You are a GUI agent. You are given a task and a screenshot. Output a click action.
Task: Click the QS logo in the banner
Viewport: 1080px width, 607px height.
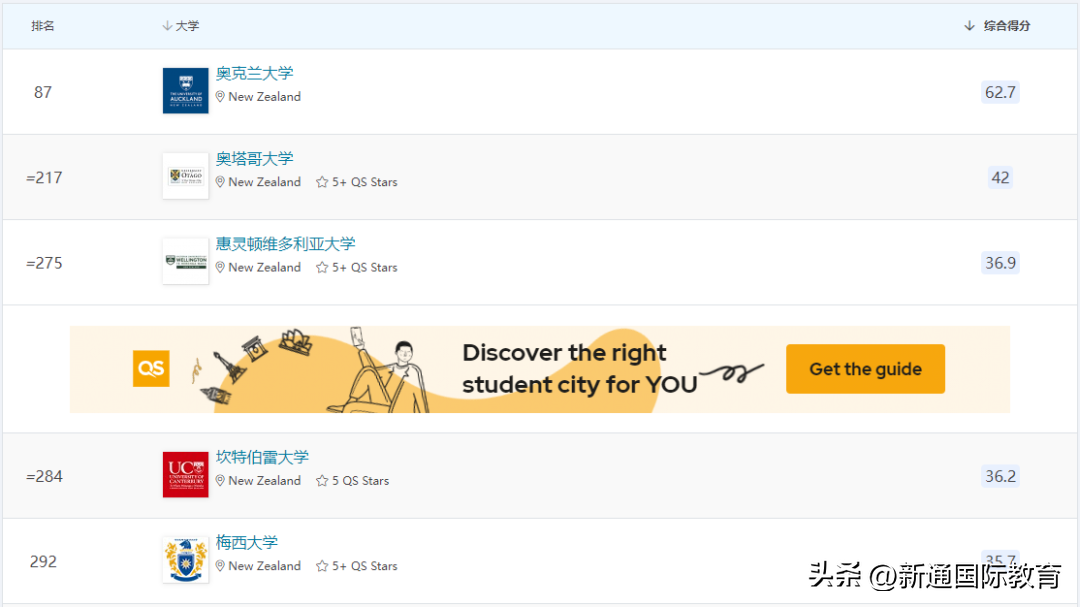pos(151,368)
